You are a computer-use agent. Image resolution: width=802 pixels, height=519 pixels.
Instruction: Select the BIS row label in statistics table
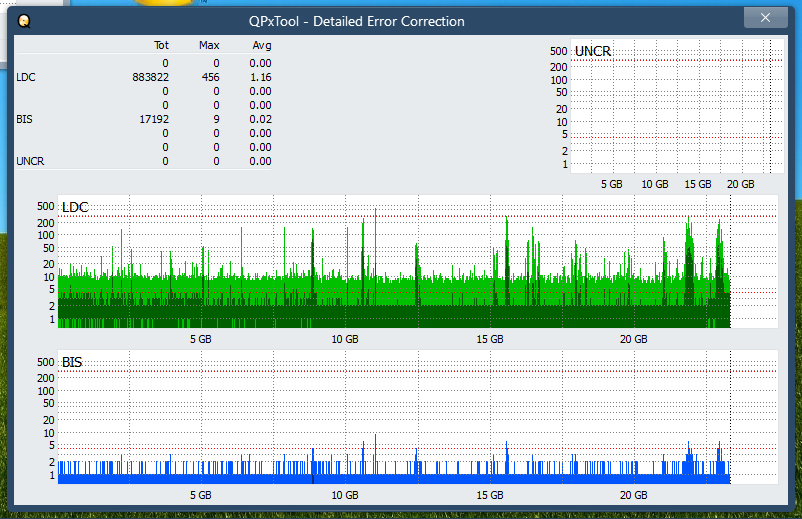24,119
